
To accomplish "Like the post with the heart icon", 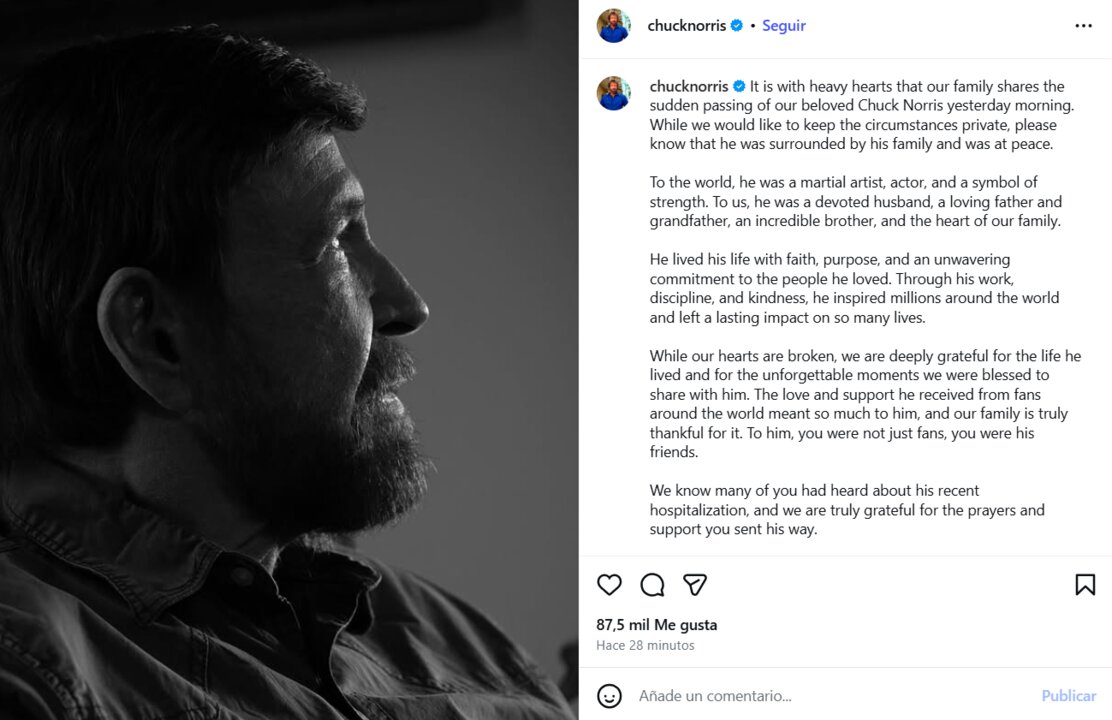I will pyautogui.click(x=609, y=585).
